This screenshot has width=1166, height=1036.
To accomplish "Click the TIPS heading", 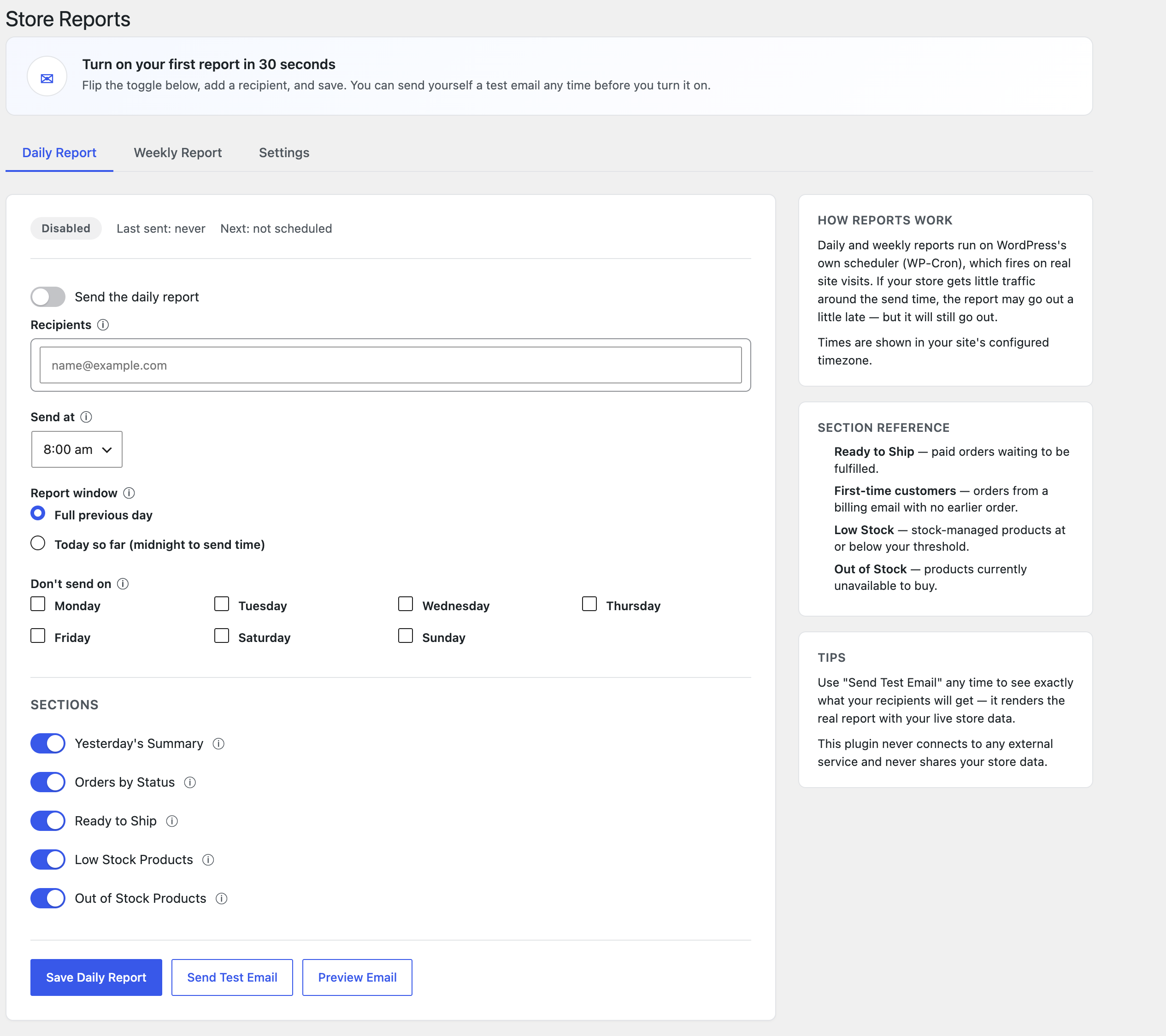I will 832,658.
